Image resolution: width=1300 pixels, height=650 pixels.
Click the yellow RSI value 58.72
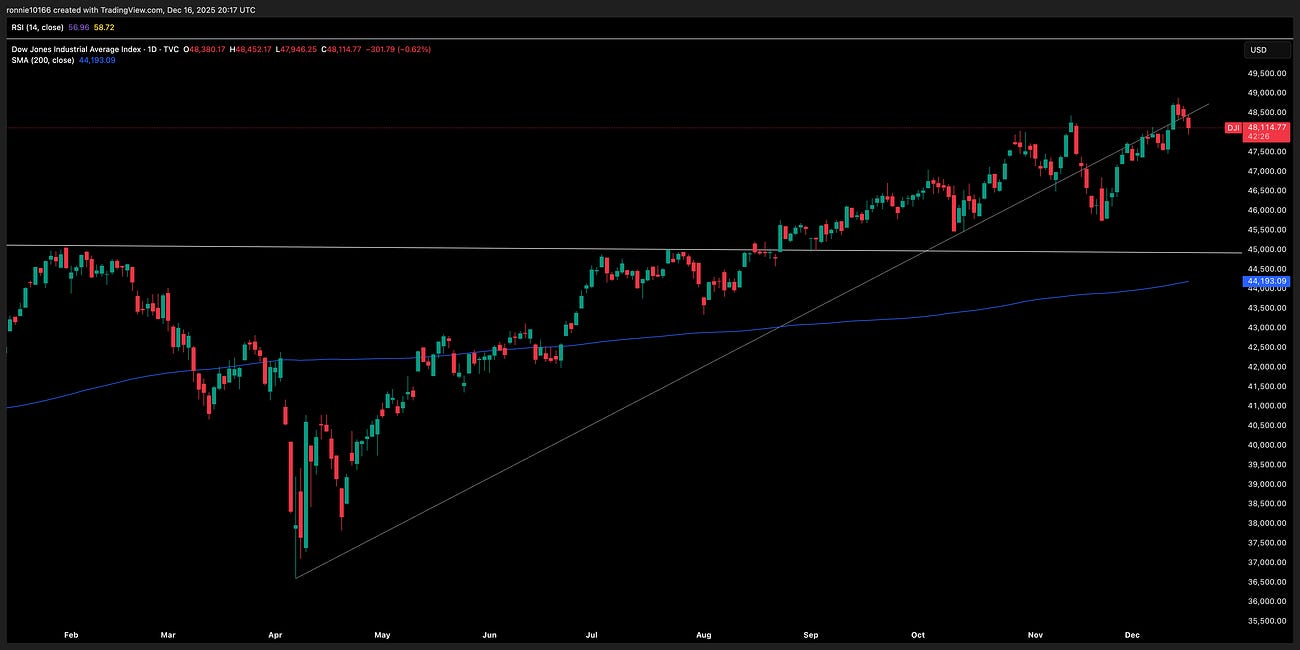click(104, 27)
